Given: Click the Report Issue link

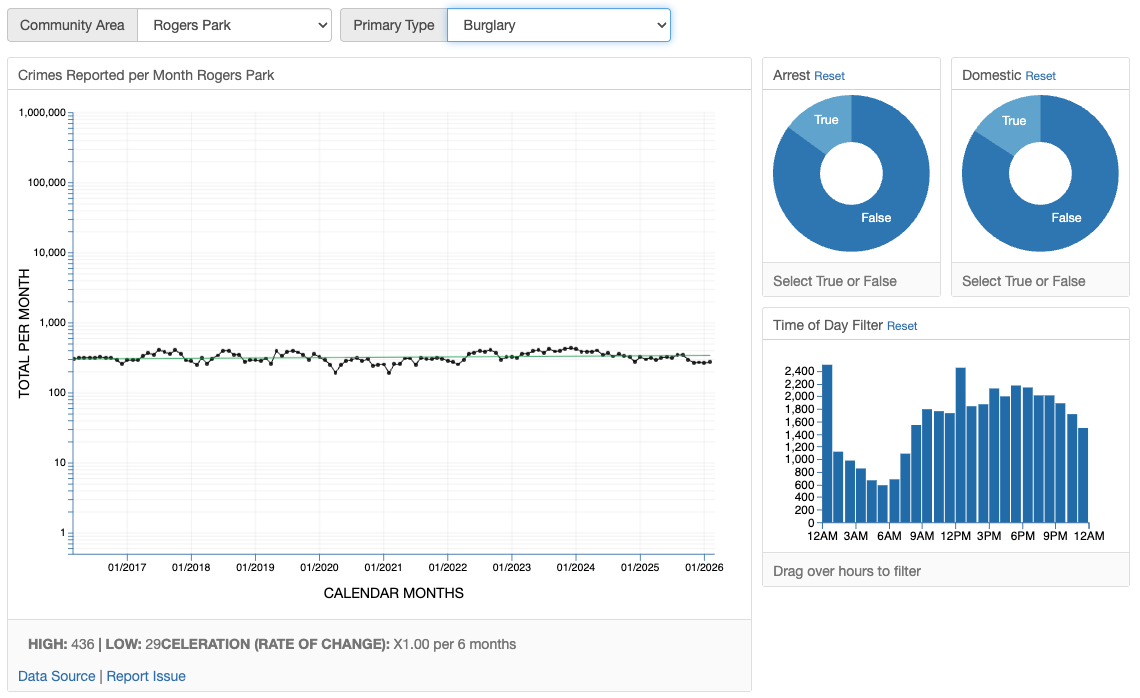Looking at the screenshot, I should tap(146, 676).
